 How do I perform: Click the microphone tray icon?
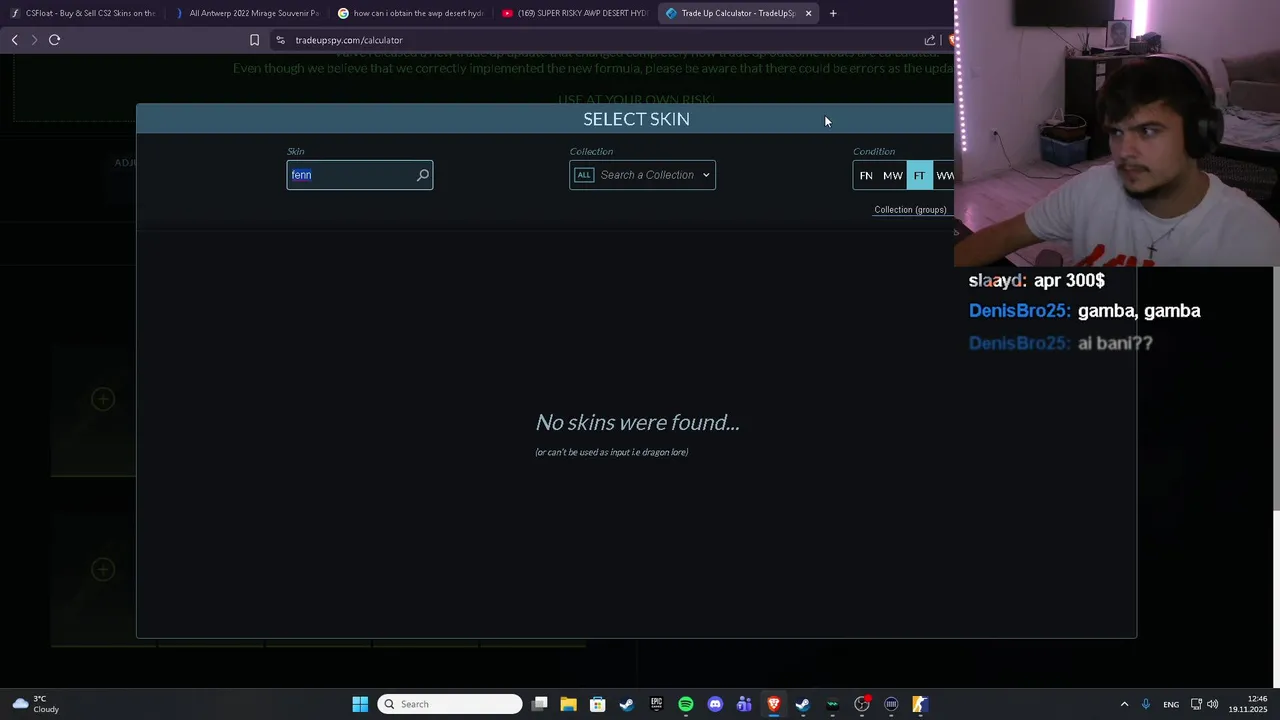pyautogui.click(x=1146, y=704)
